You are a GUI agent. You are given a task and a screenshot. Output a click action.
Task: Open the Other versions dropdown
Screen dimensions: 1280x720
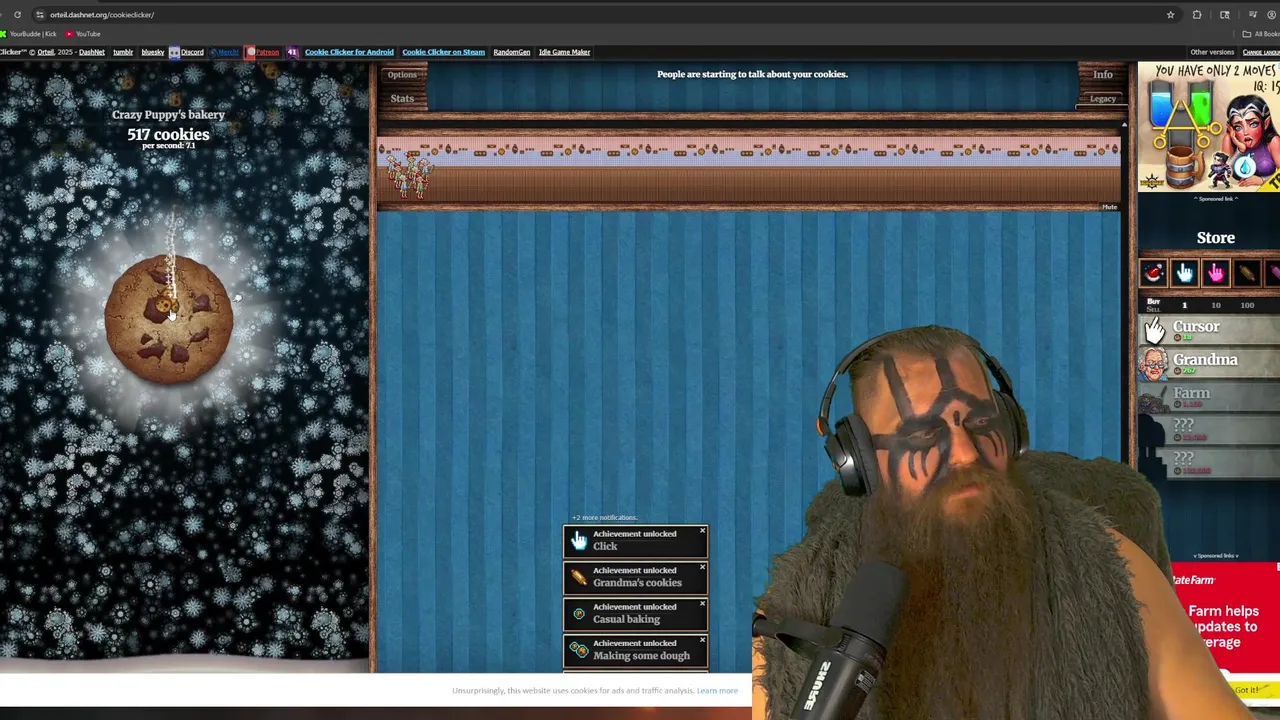pos(1212,52)
